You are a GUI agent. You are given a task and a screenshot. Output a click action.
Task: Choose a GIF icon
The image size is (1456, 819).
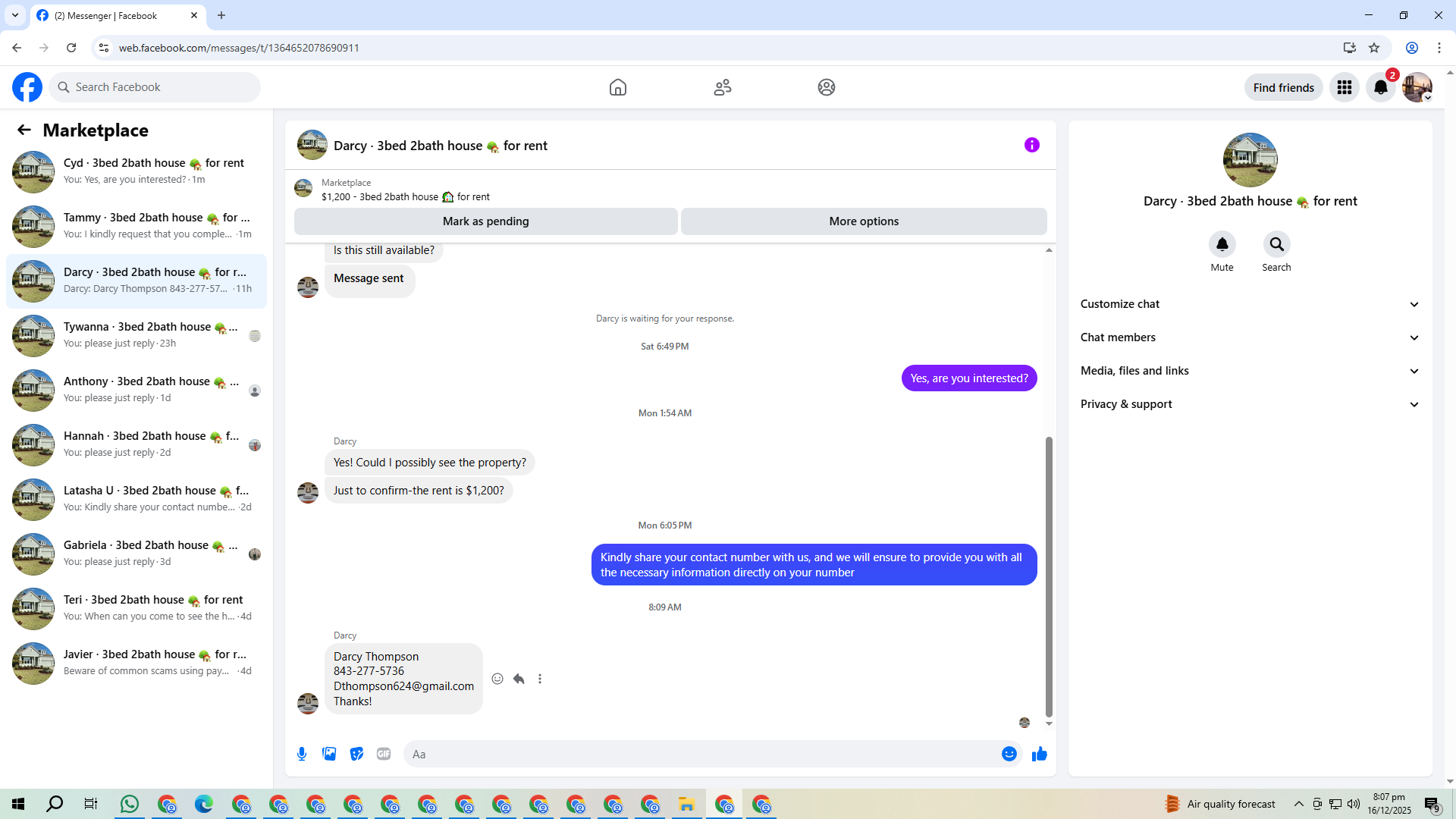click(x=384, y=754)
